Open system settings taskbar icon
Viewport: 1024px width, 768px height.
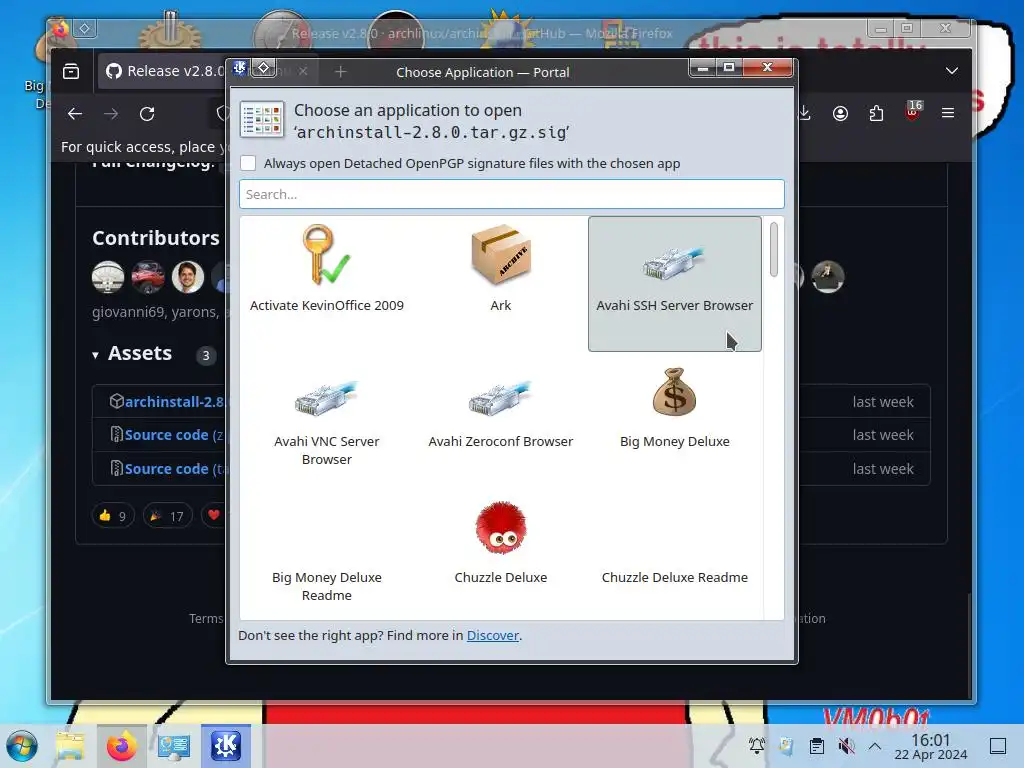click(x=174, y=746)
